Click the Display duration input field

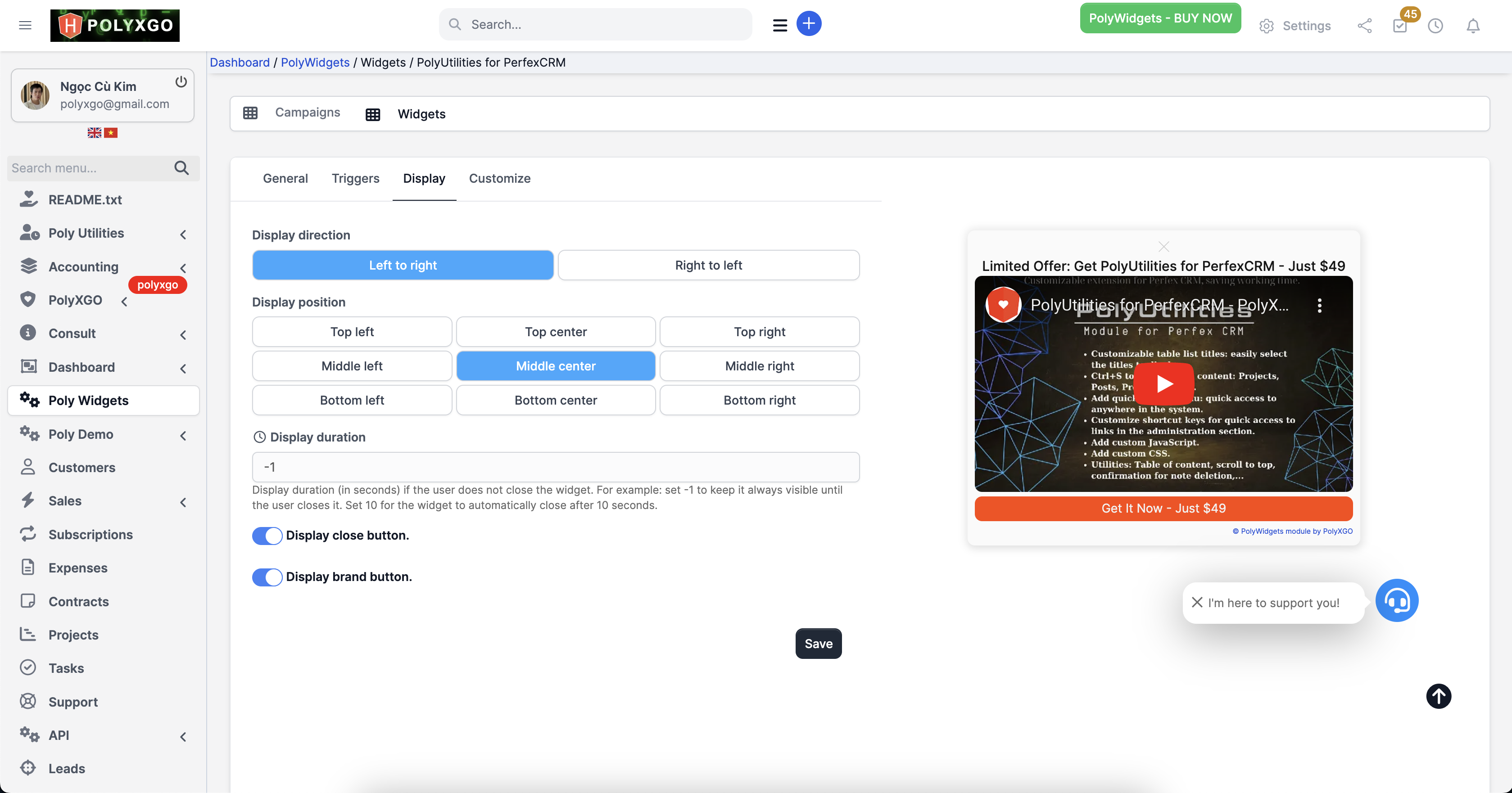555,467
